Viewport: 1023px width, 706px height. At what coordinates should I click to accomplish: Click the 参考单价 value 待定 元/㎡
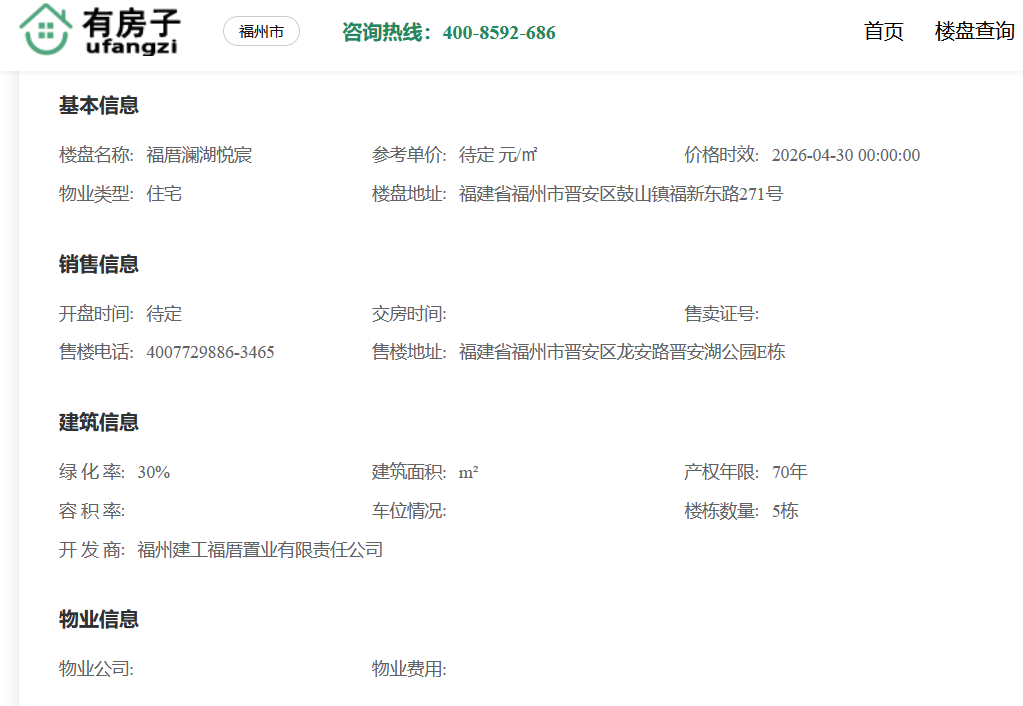[x=498, y=155]
